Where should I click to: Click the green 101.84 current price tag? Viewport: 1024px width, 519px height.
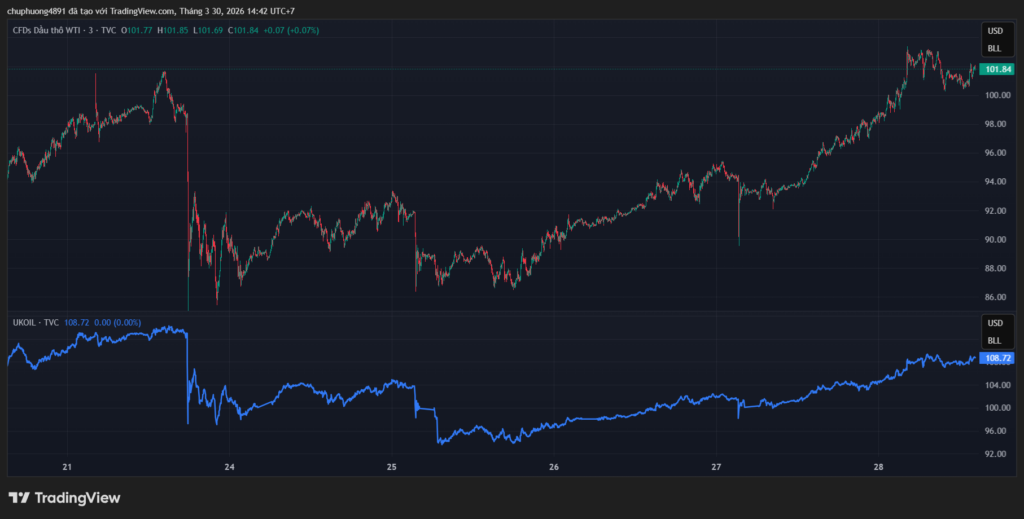tap(998, 69)
